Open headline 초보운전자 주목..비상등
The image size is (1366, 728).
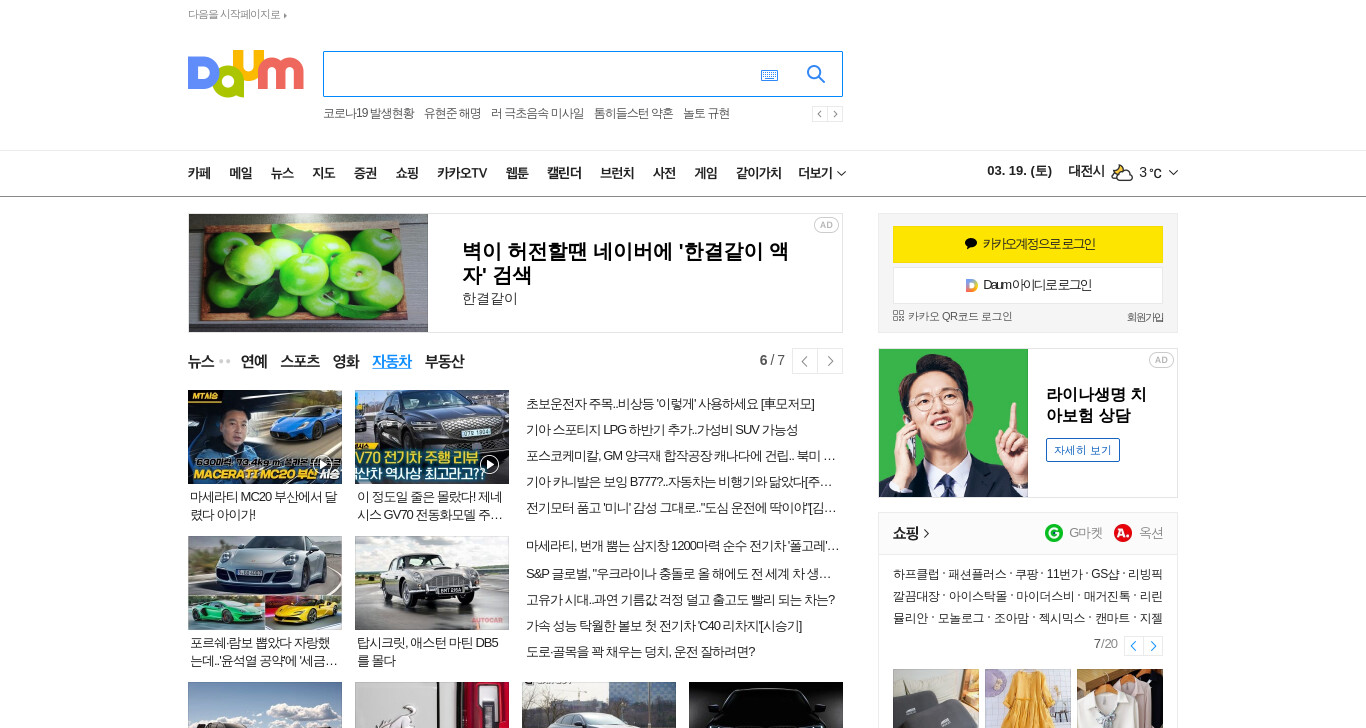click(x=670, y=404)
